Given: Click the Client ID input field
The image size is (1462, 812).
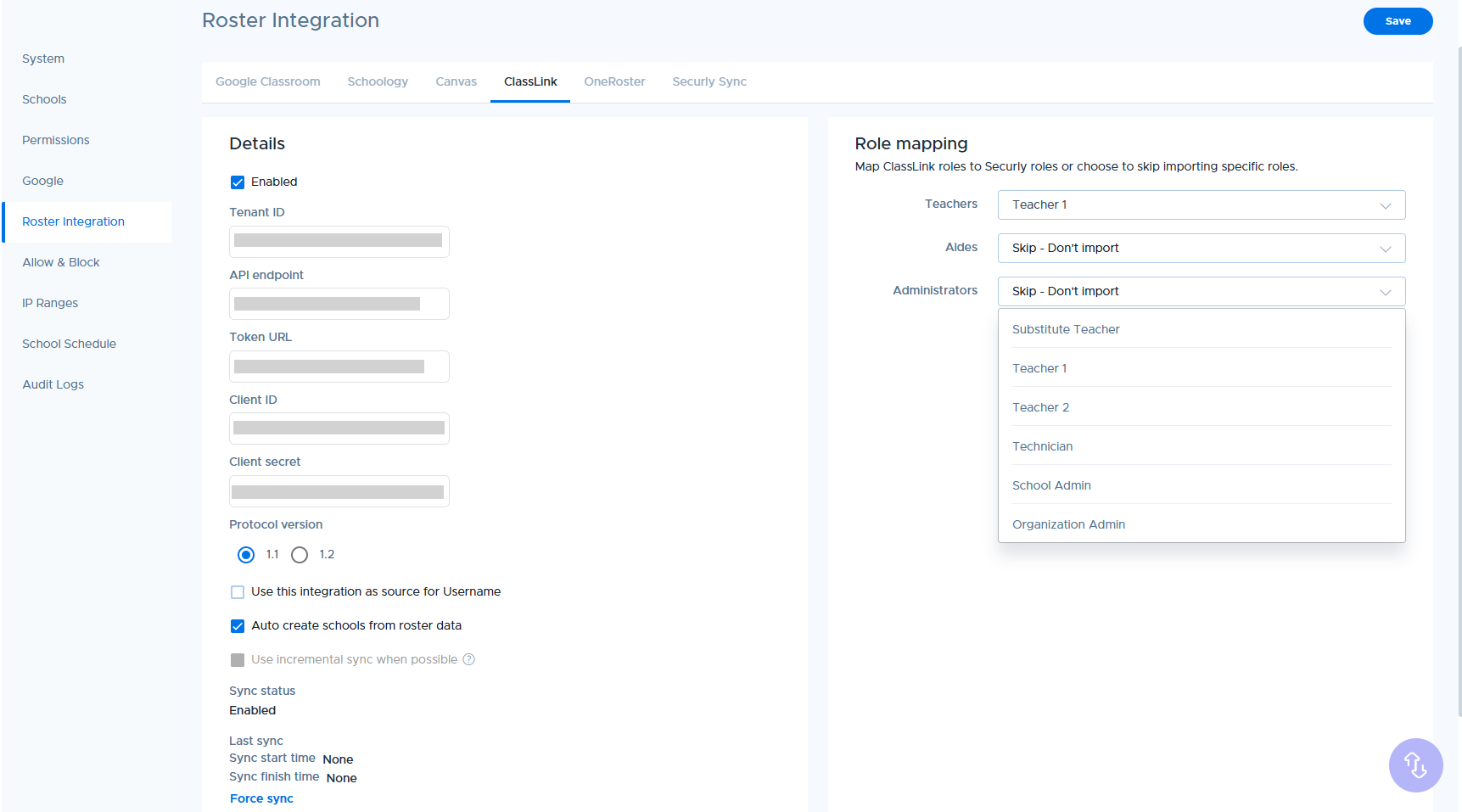Looking at the screenshot, I should (x=339, y=428).
